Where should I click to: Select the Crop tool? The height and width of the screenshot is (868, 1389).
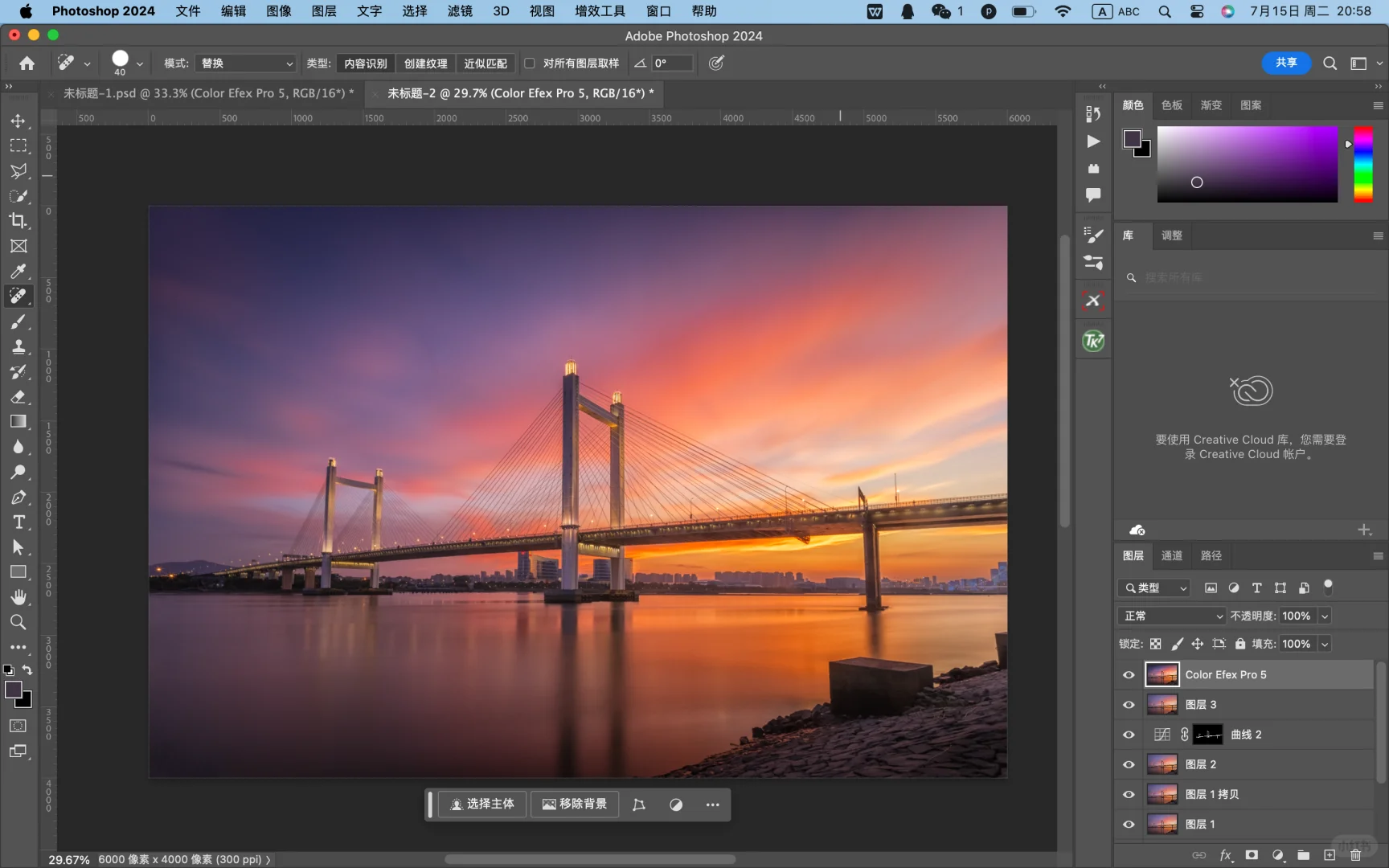(18, 221)
